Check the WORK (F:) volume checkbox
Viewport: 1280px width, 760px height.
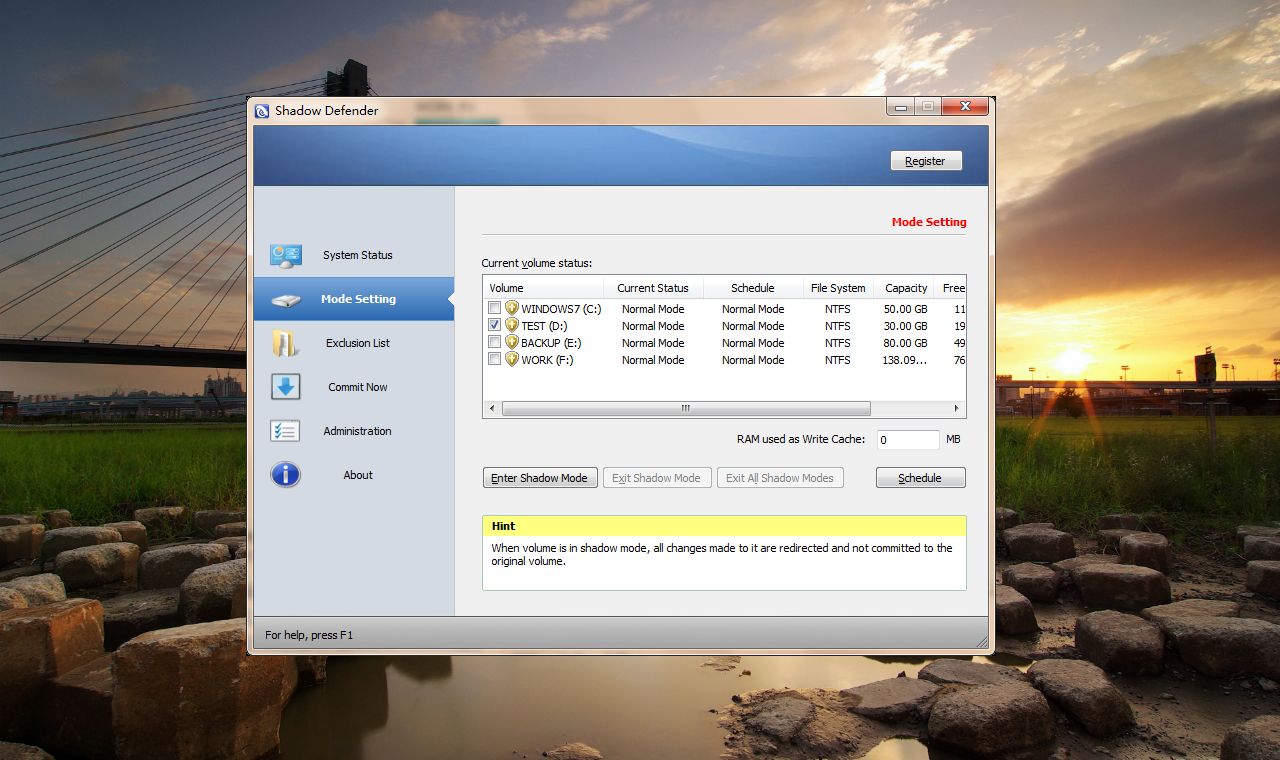494,360
